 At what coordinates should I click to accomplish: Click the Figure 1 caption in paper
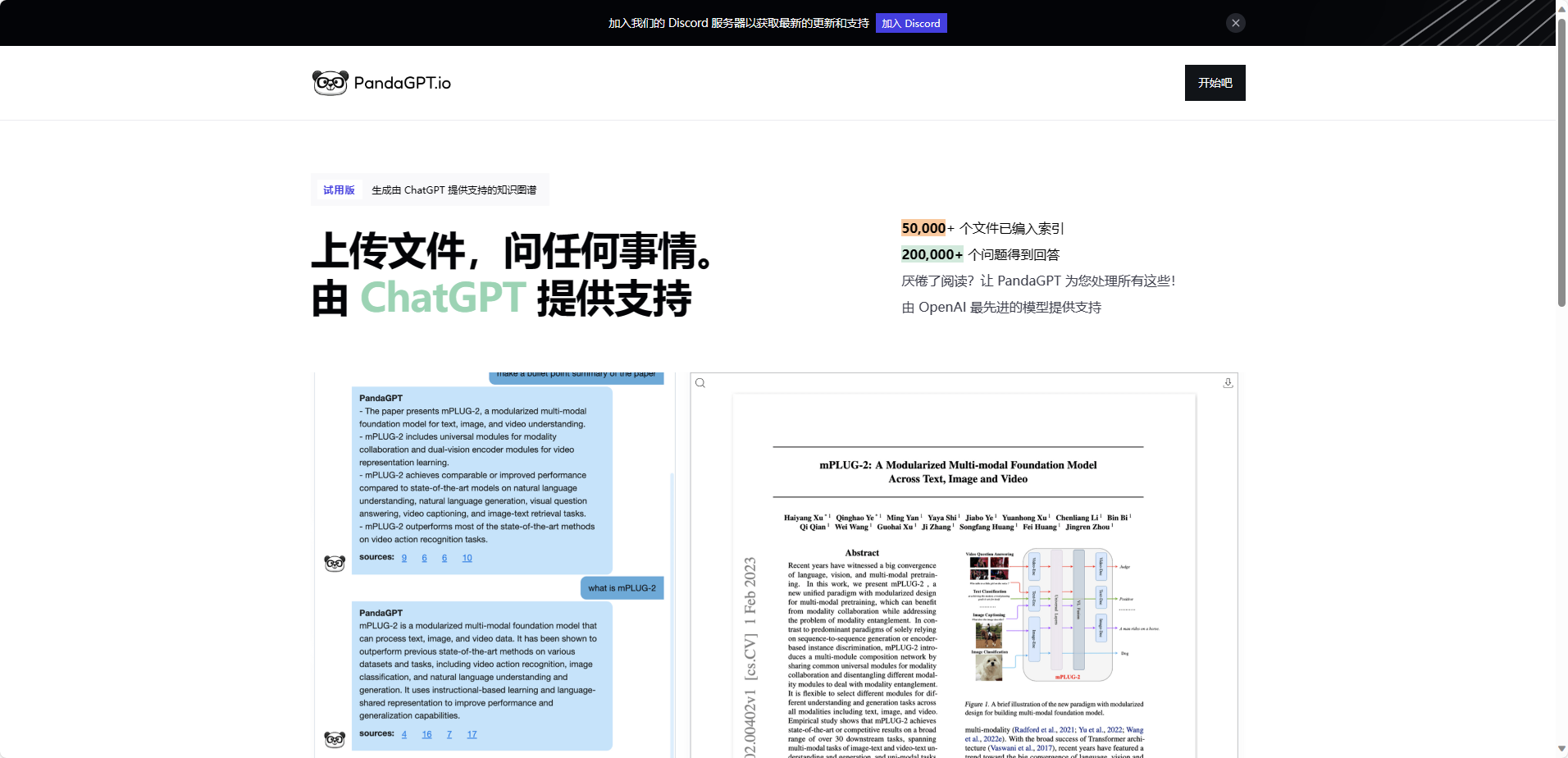1054,708
